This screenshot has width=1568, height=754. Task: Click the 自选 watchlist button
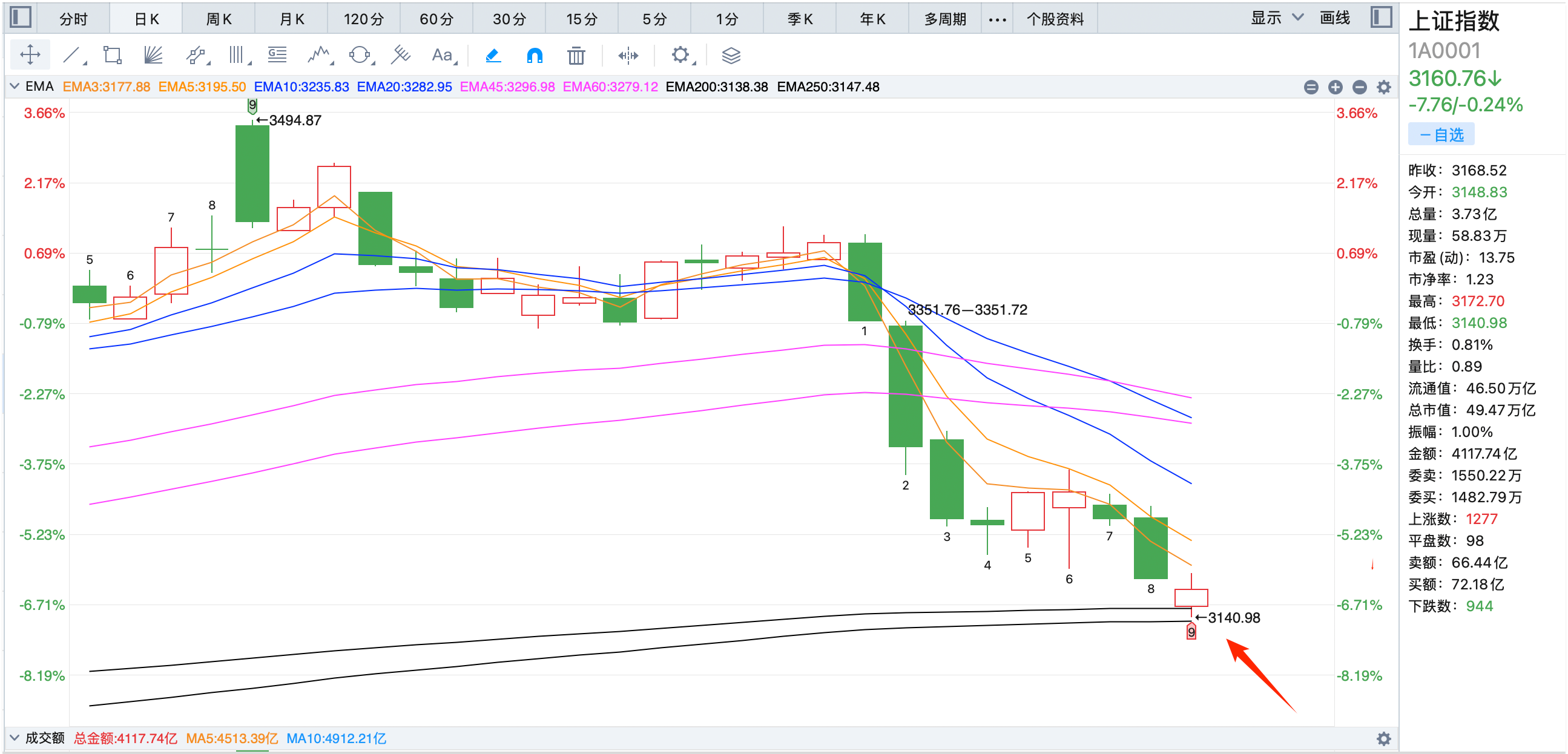1441,134
